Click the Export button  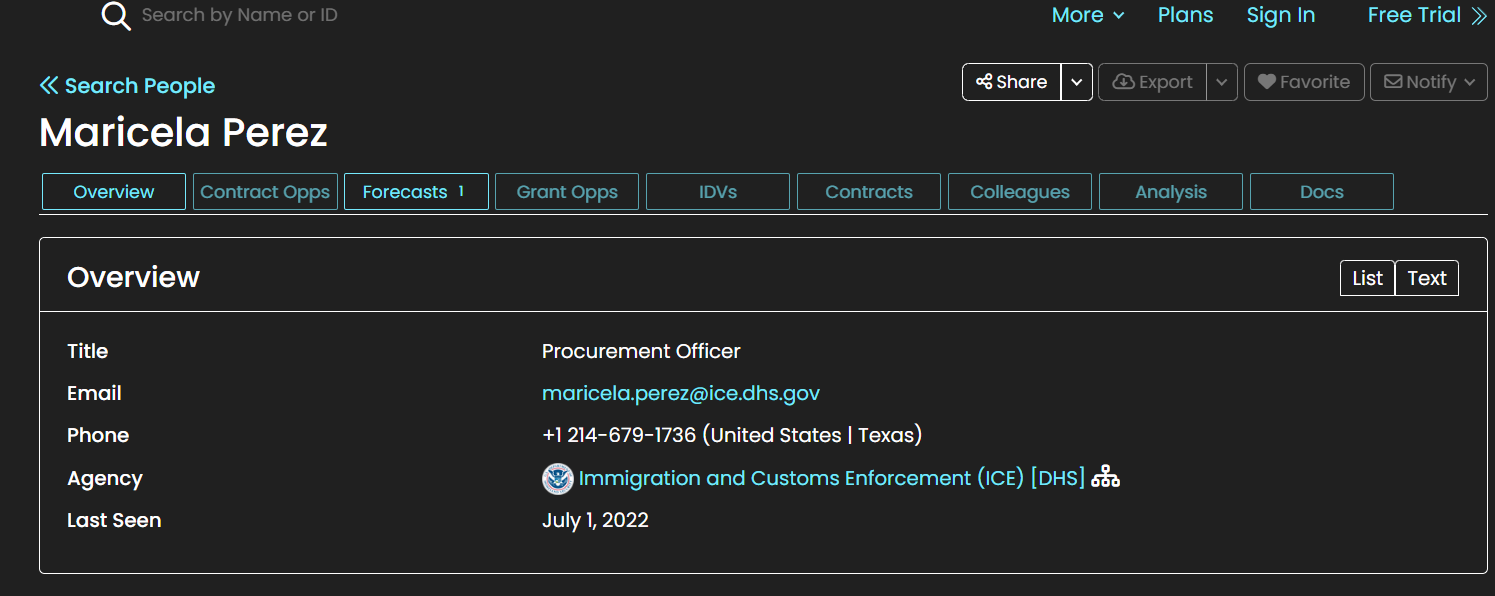(x=1152, y=82)
